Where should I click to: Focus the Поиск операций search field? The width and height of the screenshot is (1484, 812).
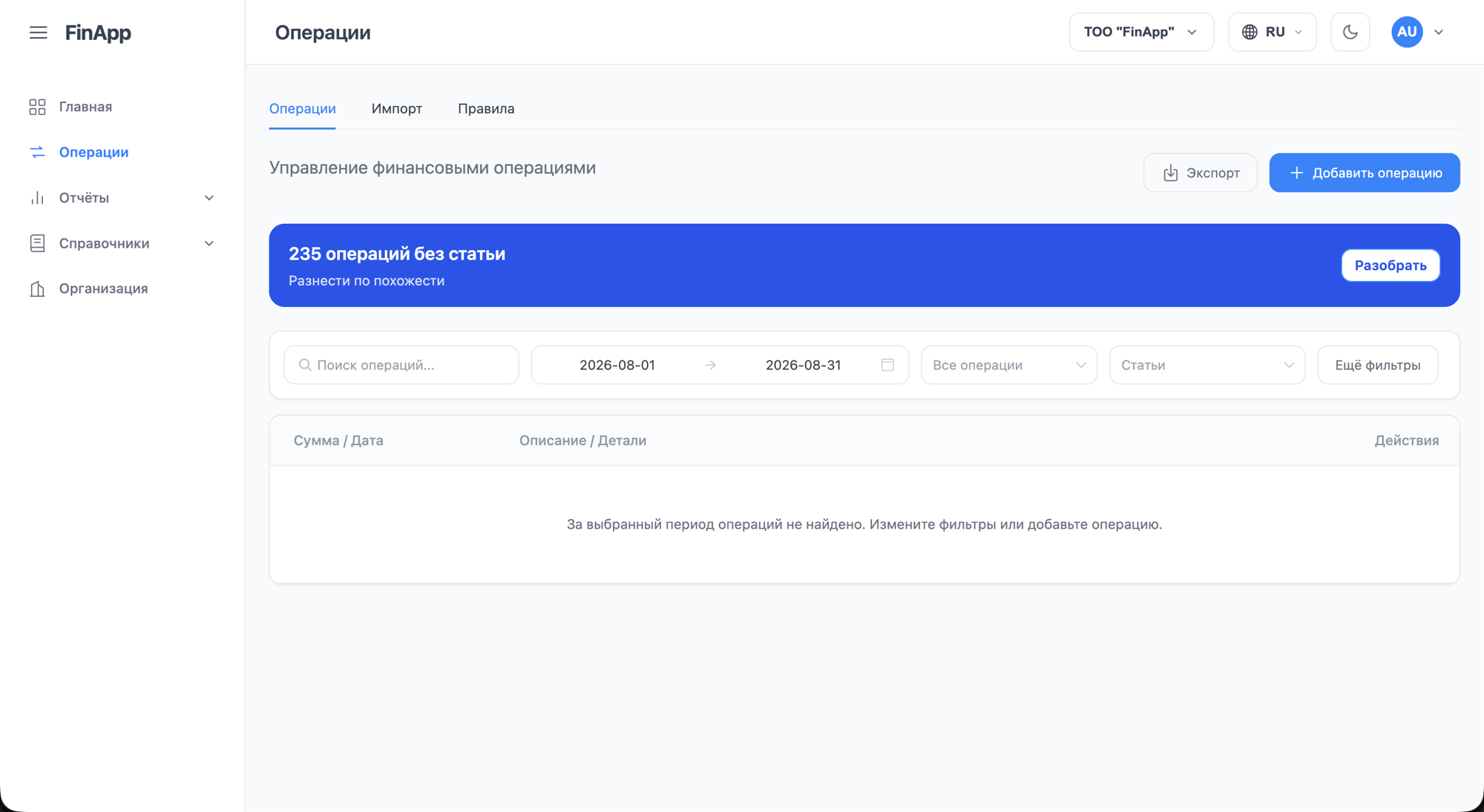(401, 365)
